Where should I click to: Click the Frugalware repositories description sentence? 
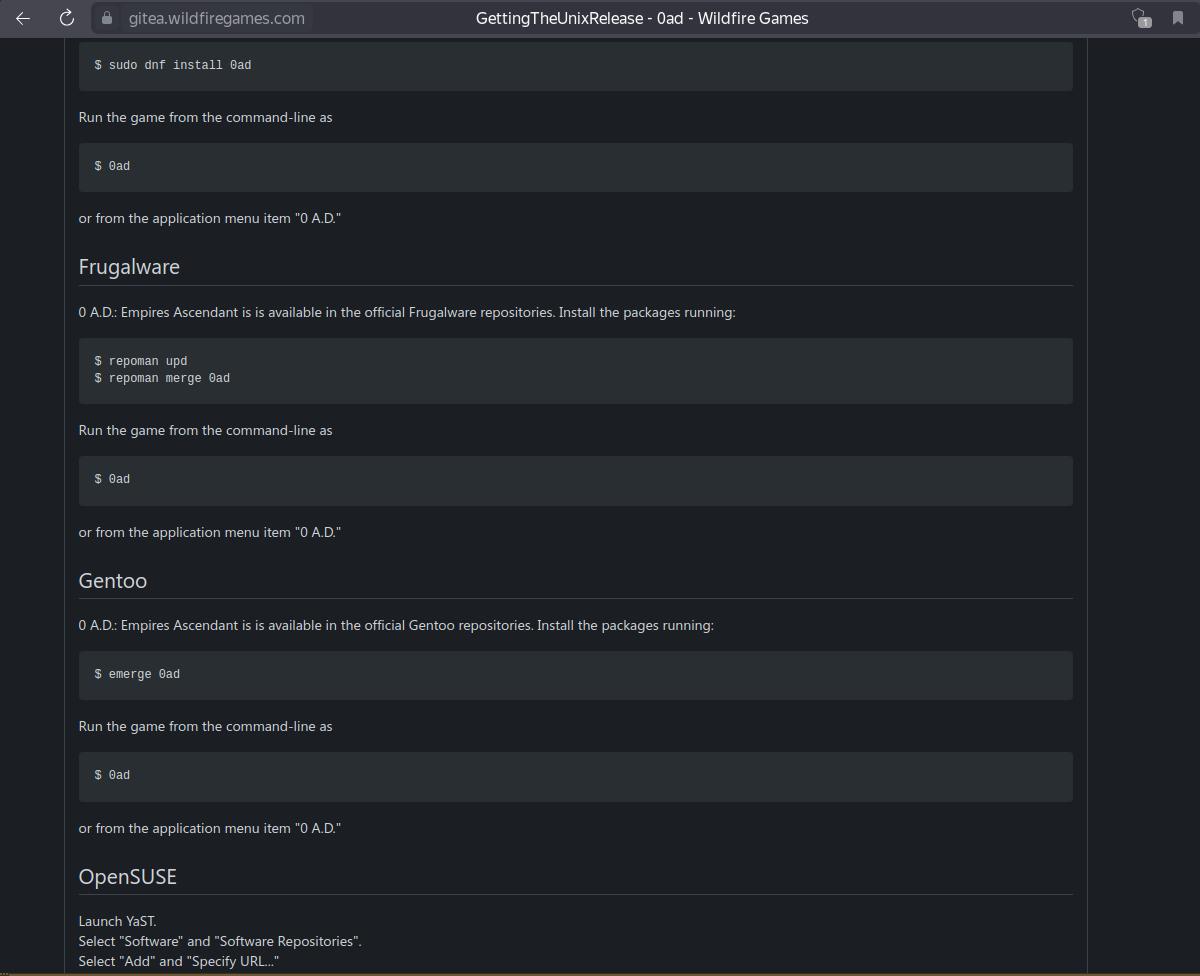(407, 312)
